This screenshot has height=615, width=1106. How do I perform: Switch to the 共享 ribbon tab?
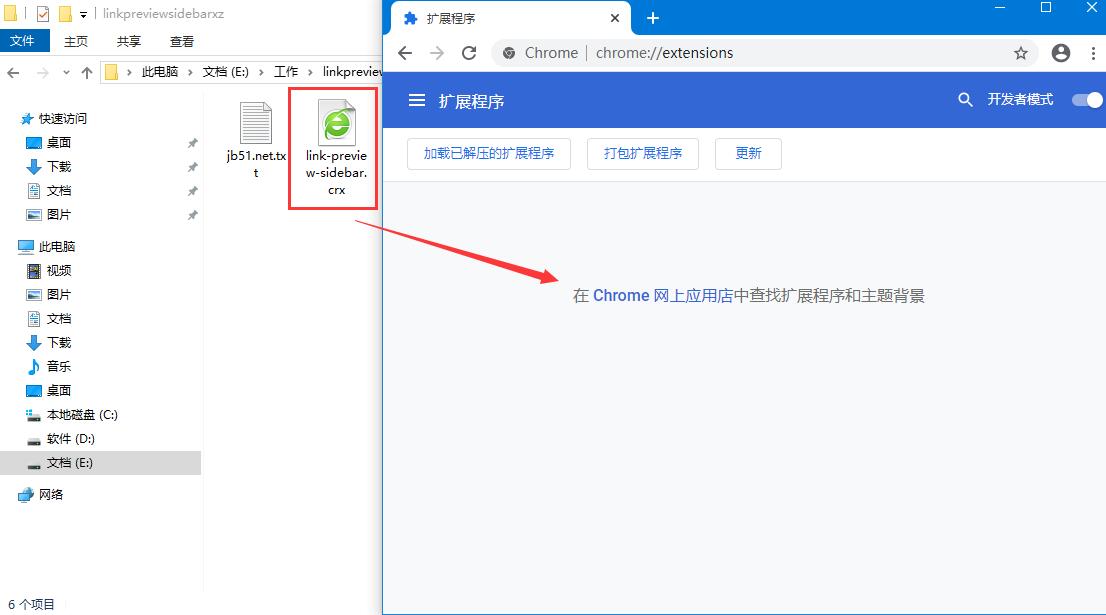pos(128,42)
